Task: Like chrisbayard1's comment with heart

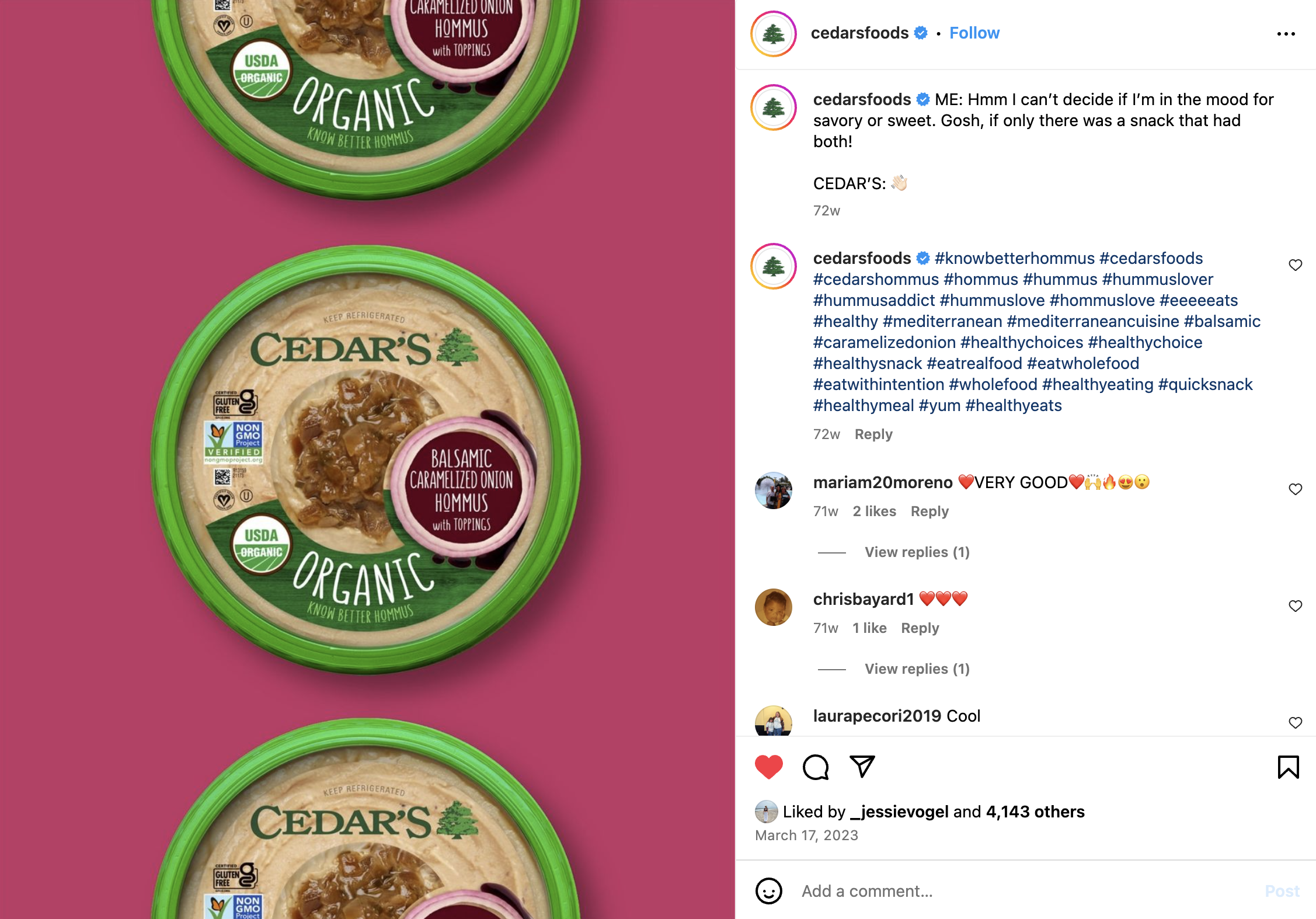Action: pyautogui.click(x=1295, y=606)
